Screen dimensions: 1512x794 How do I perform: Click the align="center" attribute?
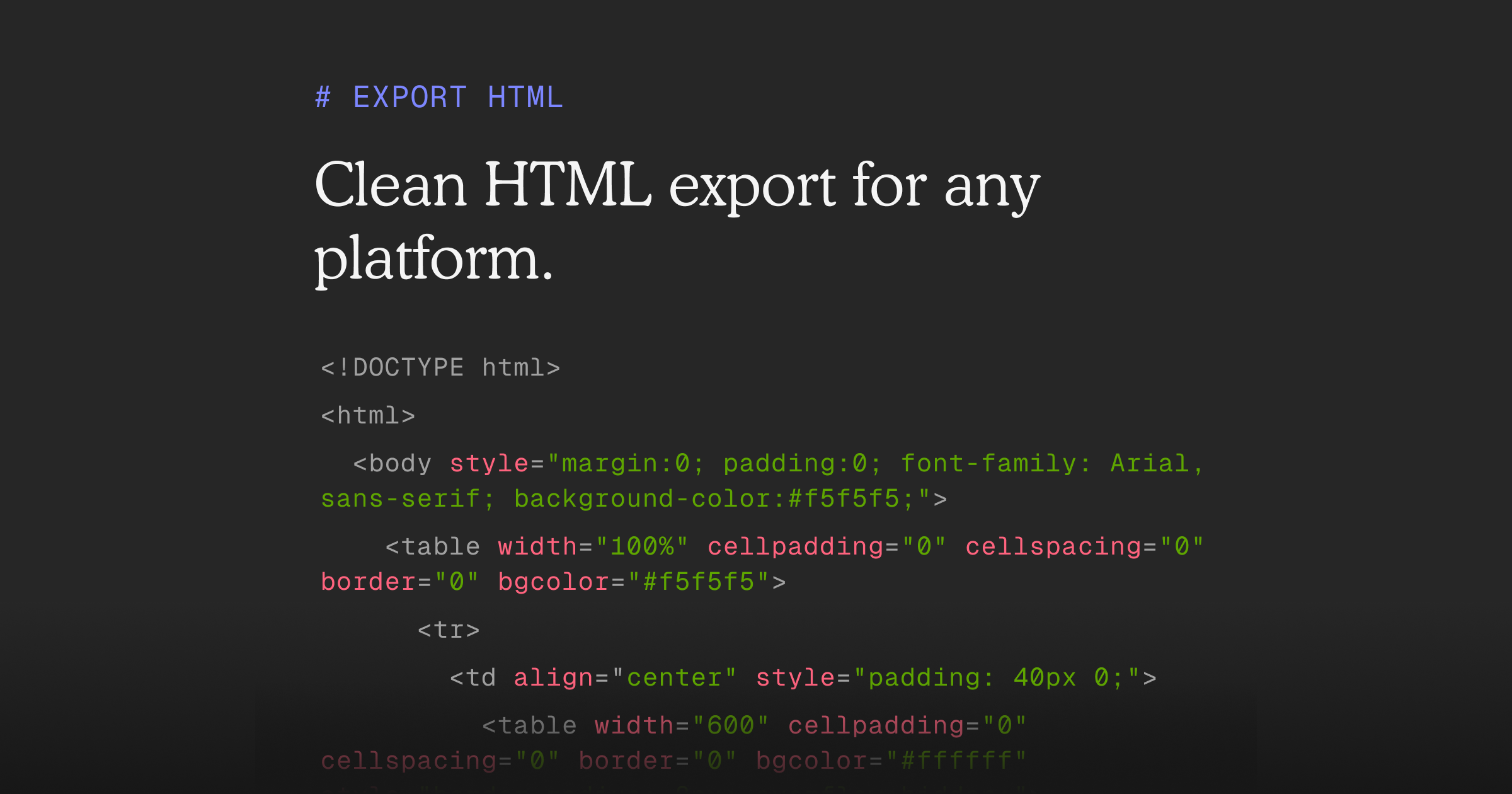[x=624, y=678]
